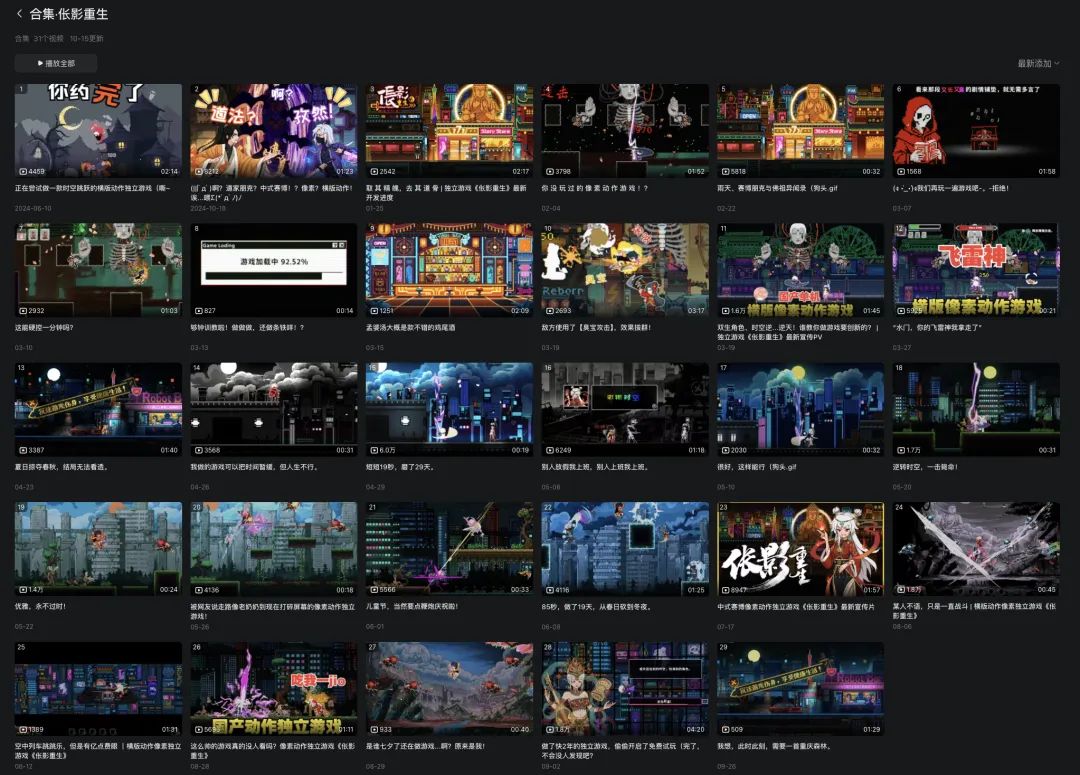This screenshot has height=775, width=1080.
Task: Open video 1 thumbnail with 你约完了 caption
Action: pos(98,131)
